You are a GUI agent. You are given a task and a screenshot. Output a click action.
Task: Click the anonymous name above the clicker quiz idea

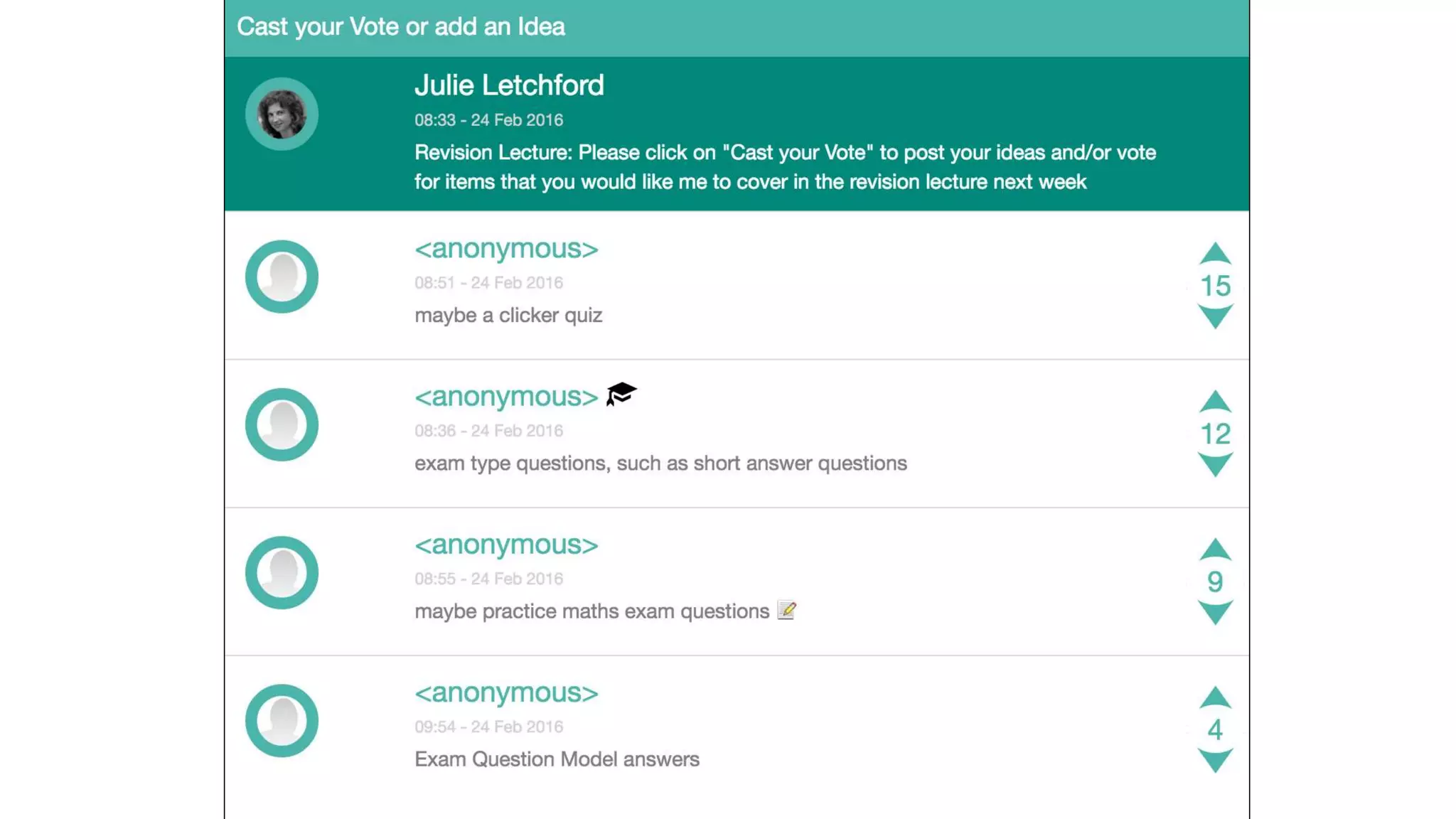[x=506, y=249]
